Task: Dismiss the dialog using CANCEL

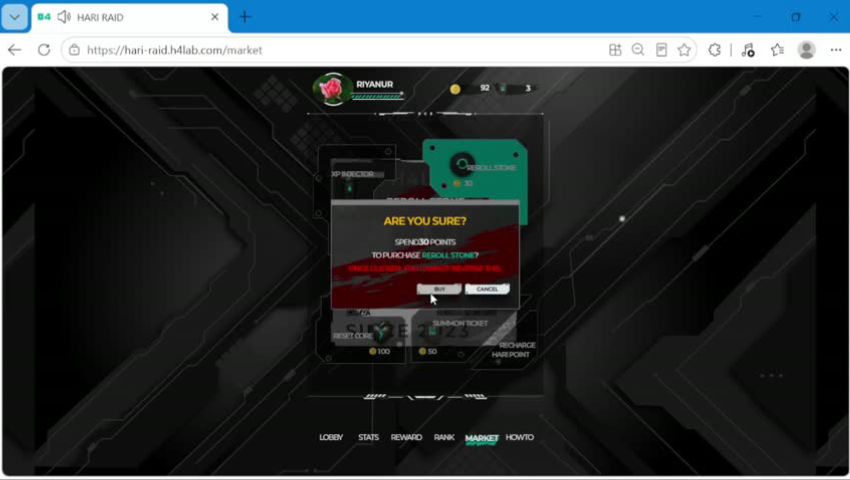Action: point(487,289)
